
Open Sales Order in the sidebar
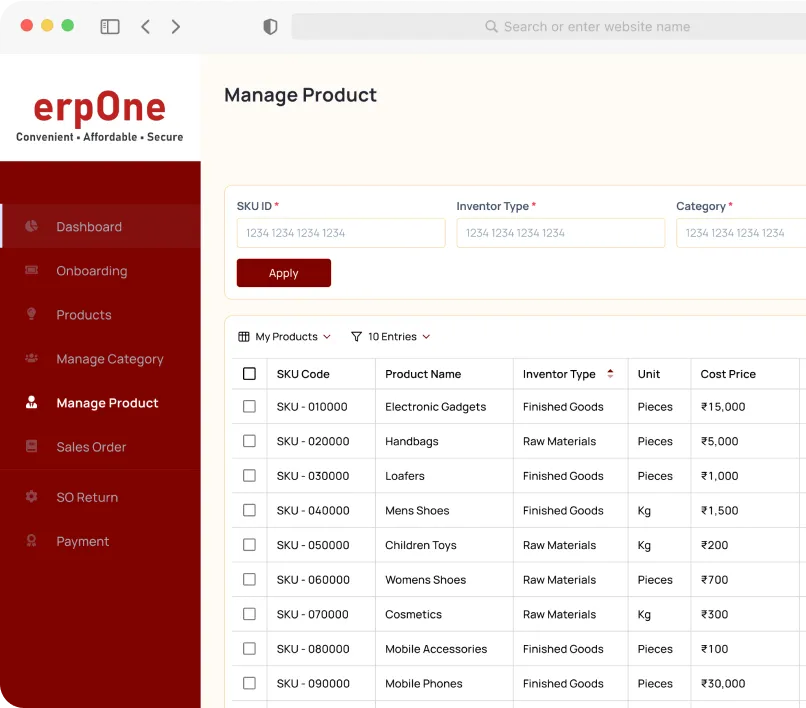100,447
